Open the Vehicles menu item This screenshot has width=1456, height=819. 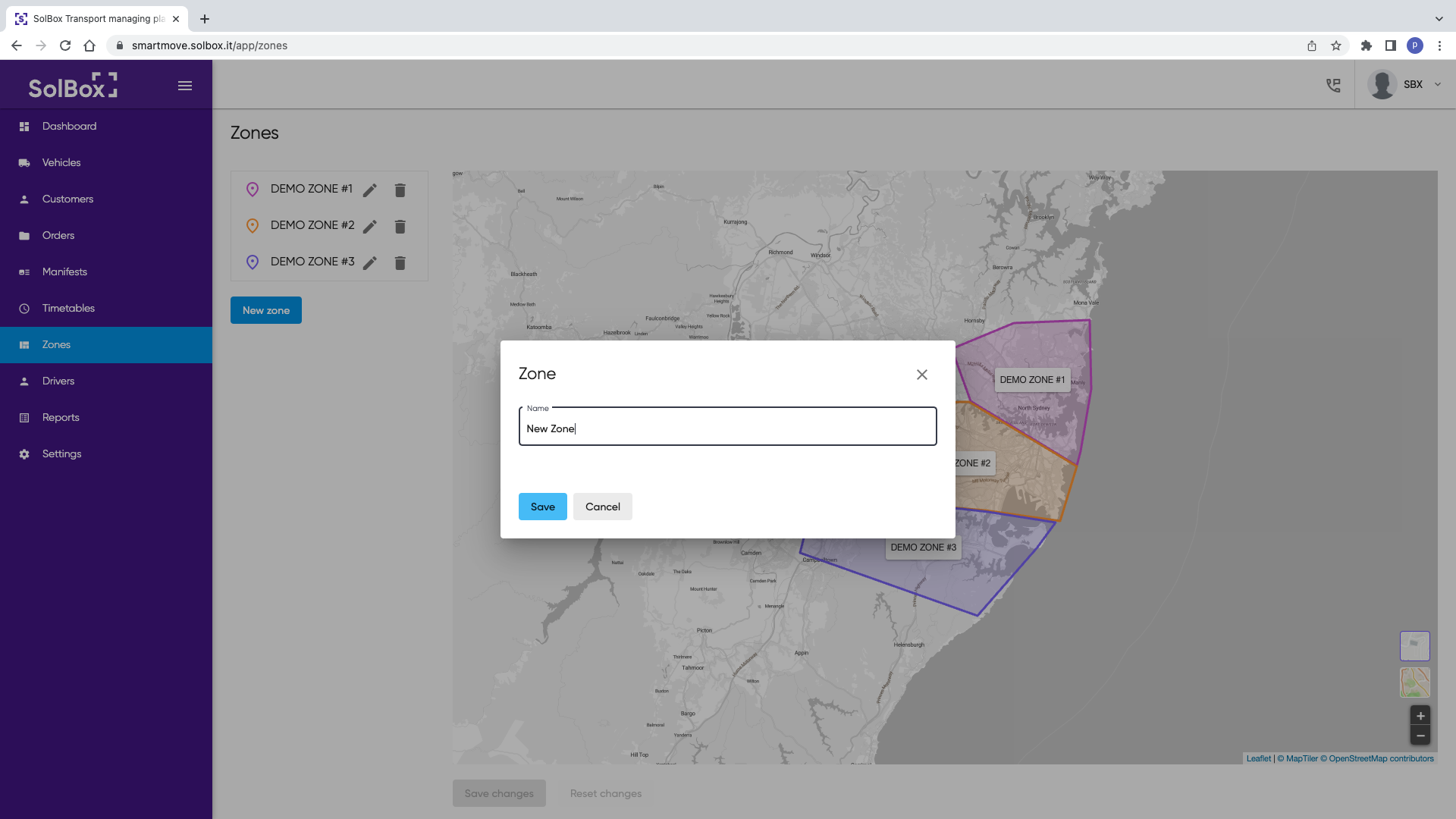click(61, 163)
